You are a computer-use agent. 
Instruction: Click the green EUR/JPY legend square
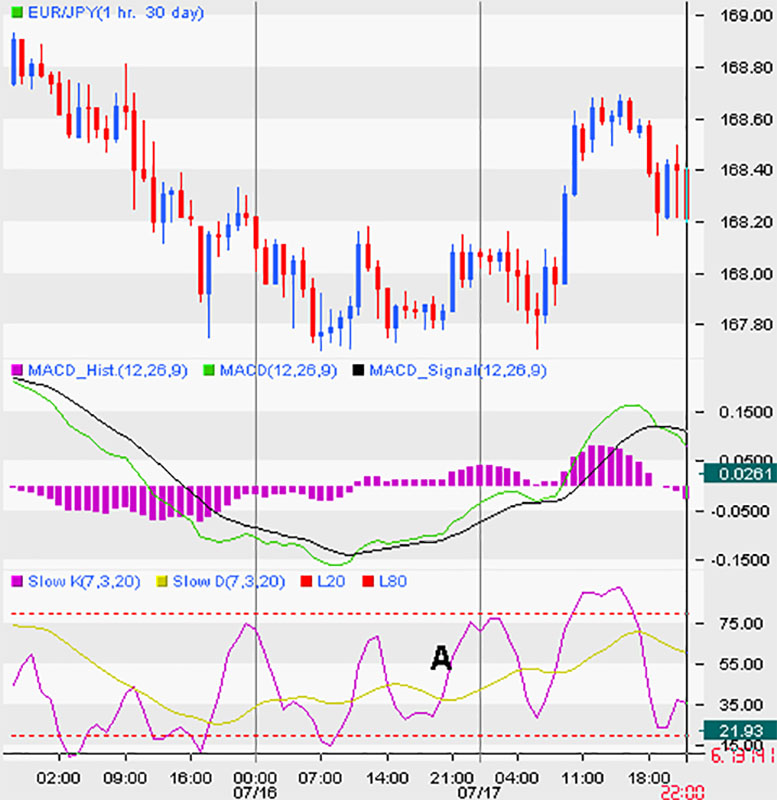point(17,13)
